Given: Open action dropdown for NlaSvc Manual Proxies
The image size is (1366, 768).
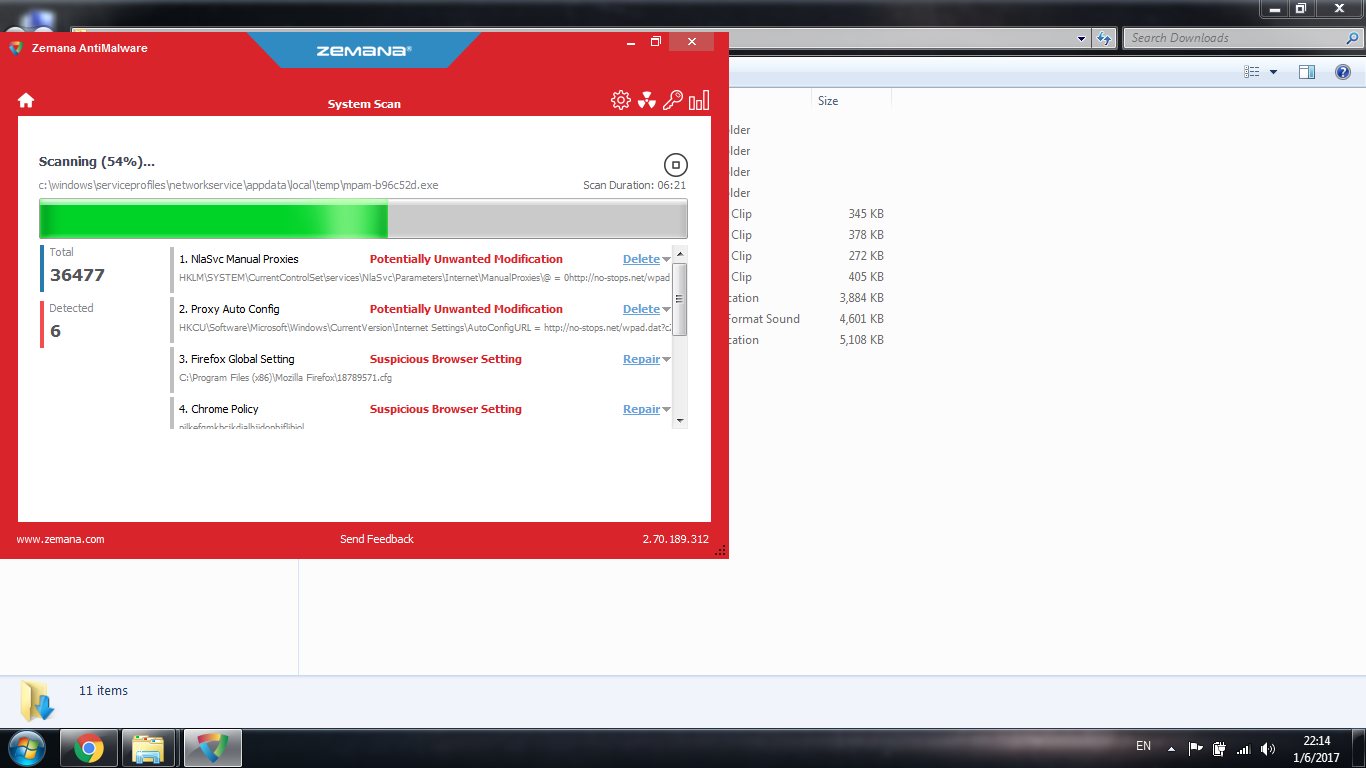Looking at the screenshot, I should pyautogui.click(x=667, y=260).
